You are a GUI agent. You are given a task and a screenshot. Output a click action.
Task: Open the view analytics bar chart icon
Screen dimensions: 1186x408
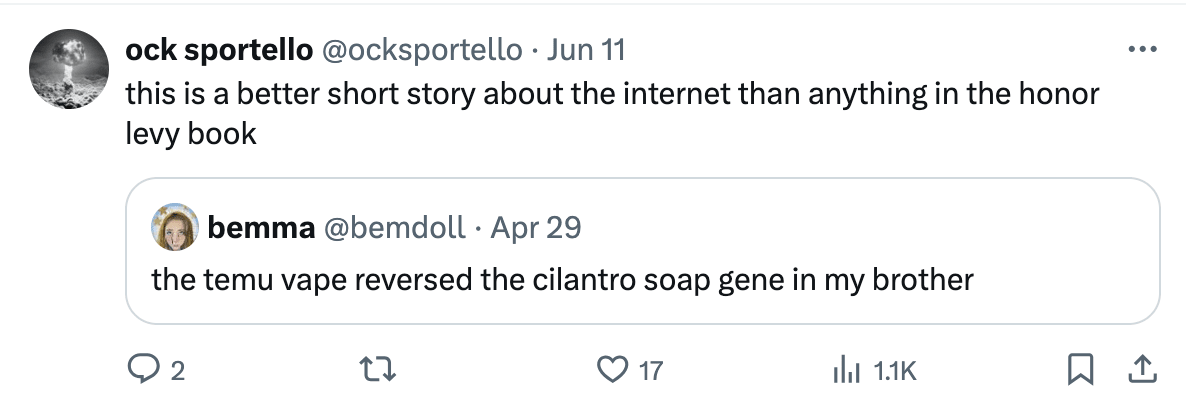click(x=846, y=371)
